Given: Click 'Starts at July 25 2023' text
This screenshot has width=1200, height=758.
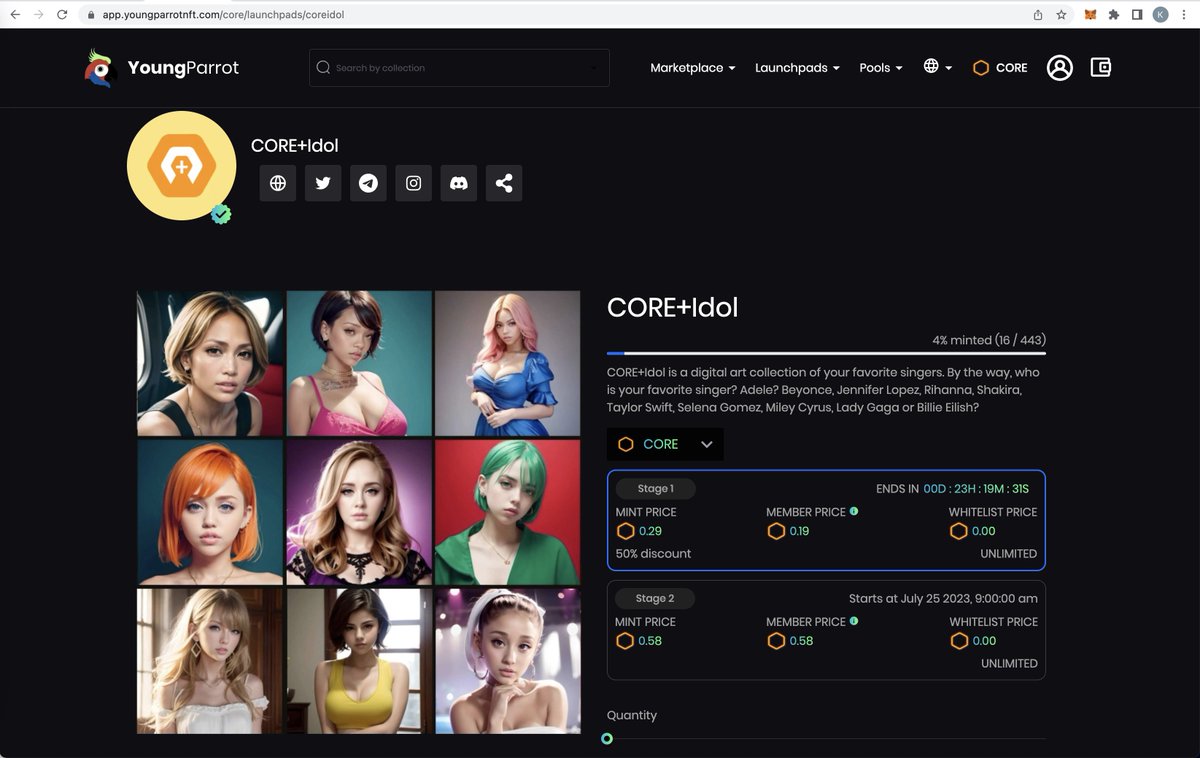Looking at the screenshot, I should click(943, 598).
